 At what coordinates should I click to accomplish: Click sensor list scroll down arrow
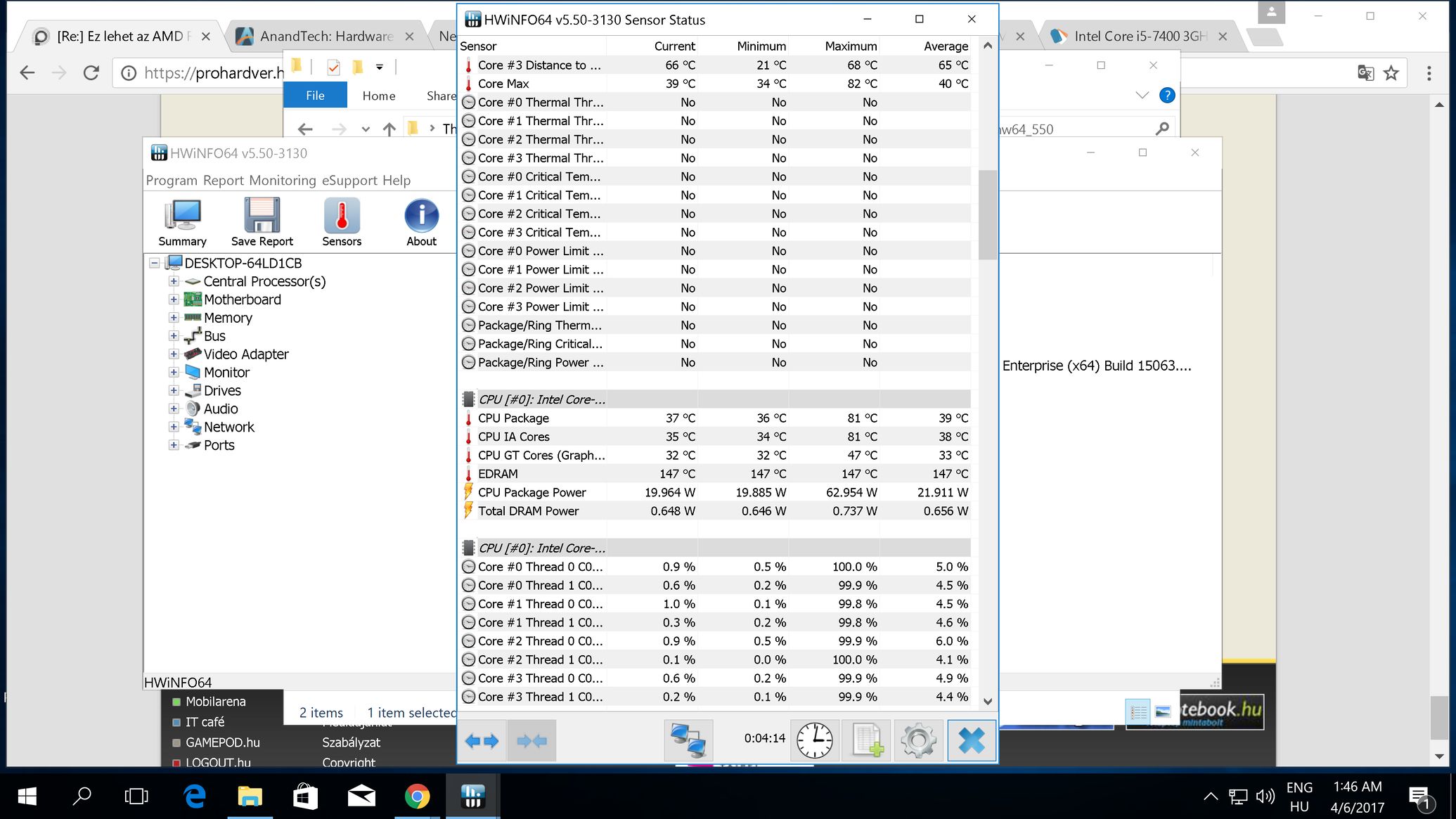tap(987, 702)
